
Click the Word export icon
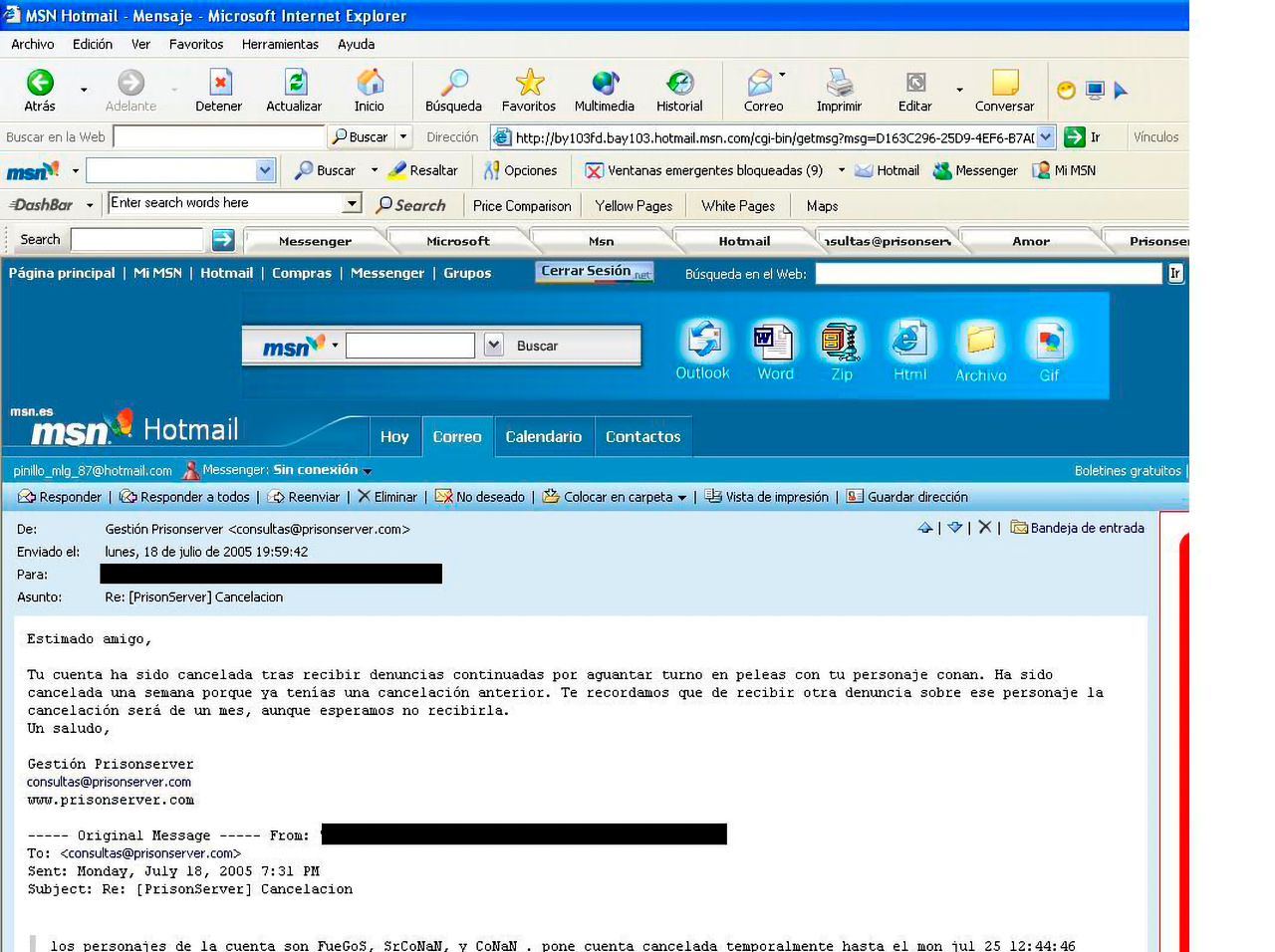[x=775, y=351]
